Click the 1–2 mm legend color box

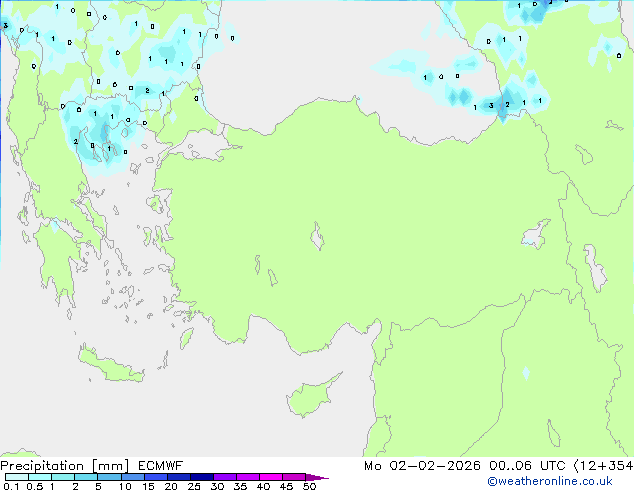click(x=63, y=477)
